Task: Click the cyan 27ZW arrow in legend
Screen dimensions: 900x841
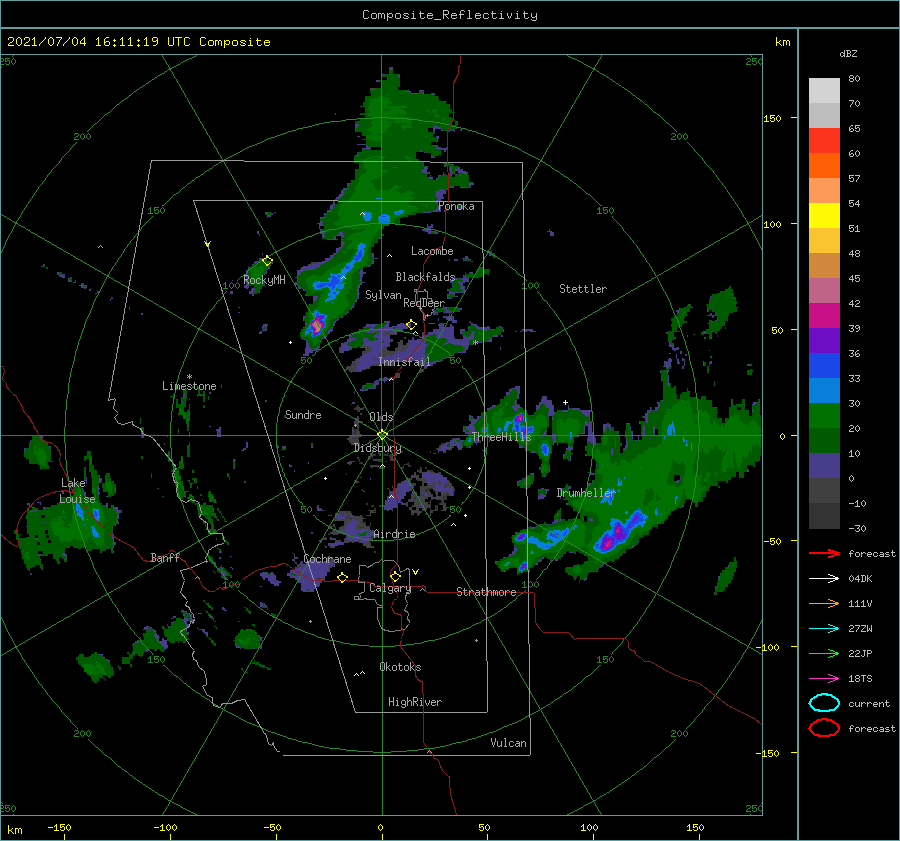Action: coord(824,629)
